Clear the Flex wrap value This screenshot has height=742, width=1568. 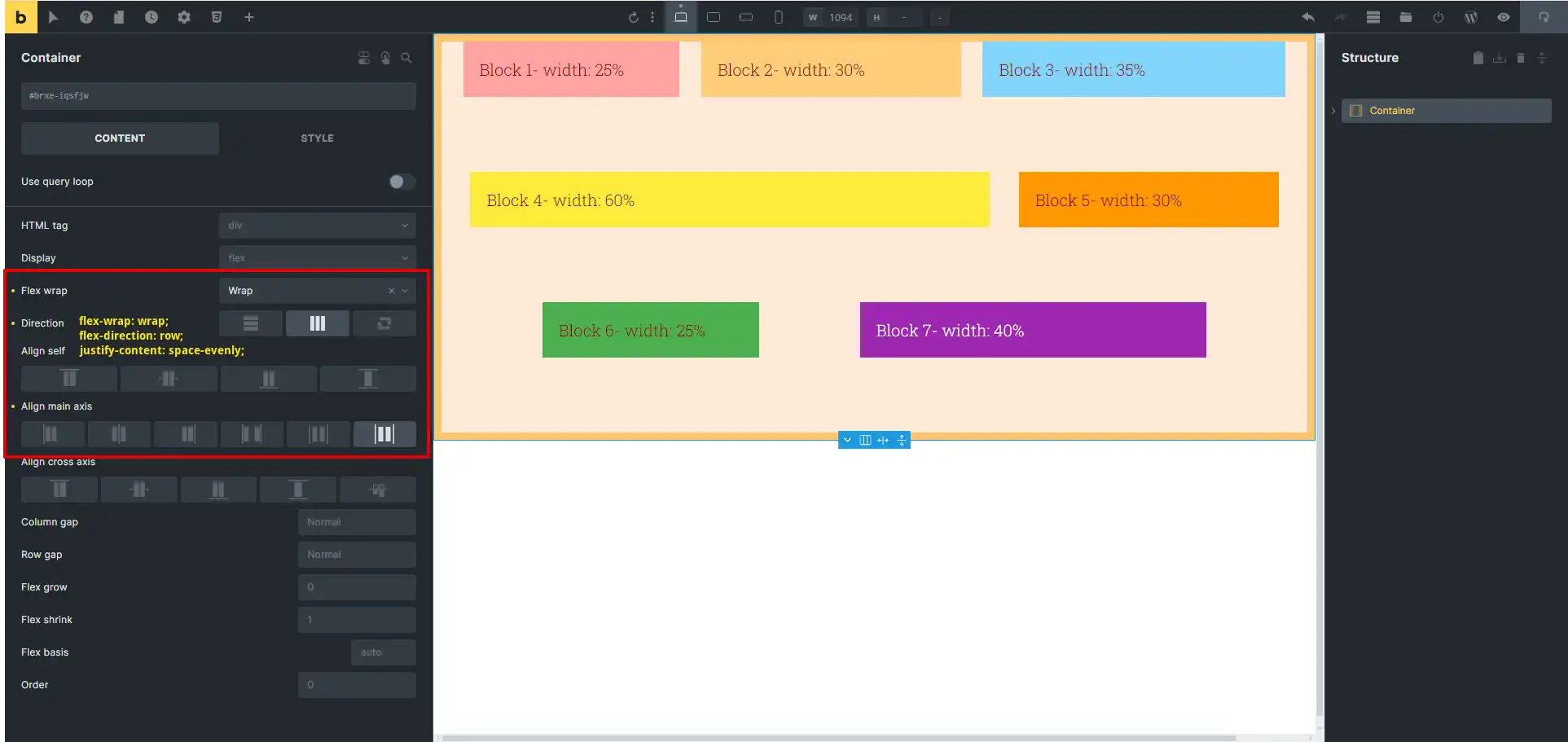(x=391, y=291)
